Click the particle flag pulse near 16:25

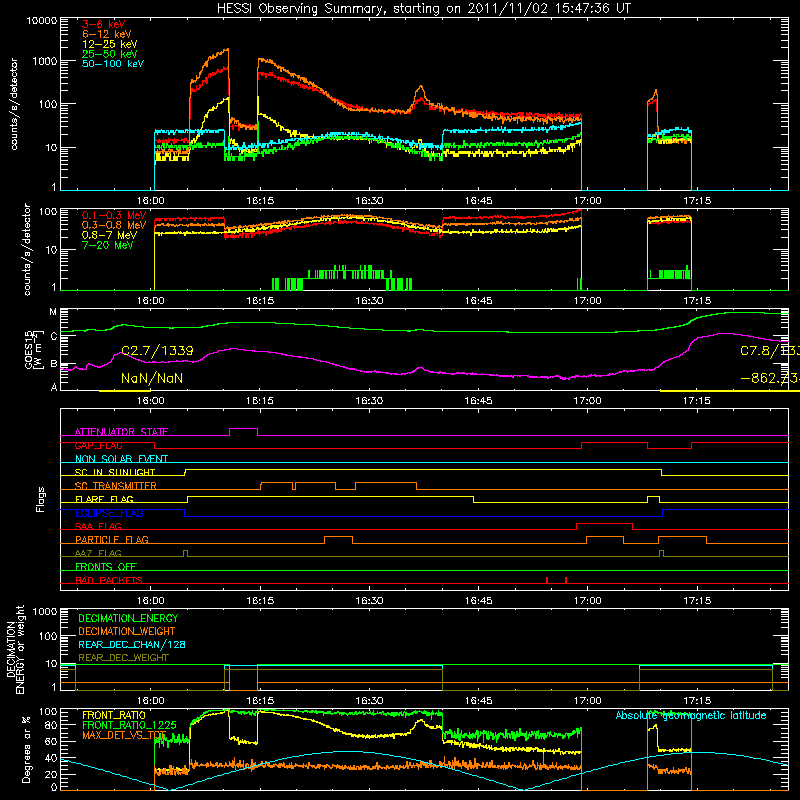coord(338,537)
